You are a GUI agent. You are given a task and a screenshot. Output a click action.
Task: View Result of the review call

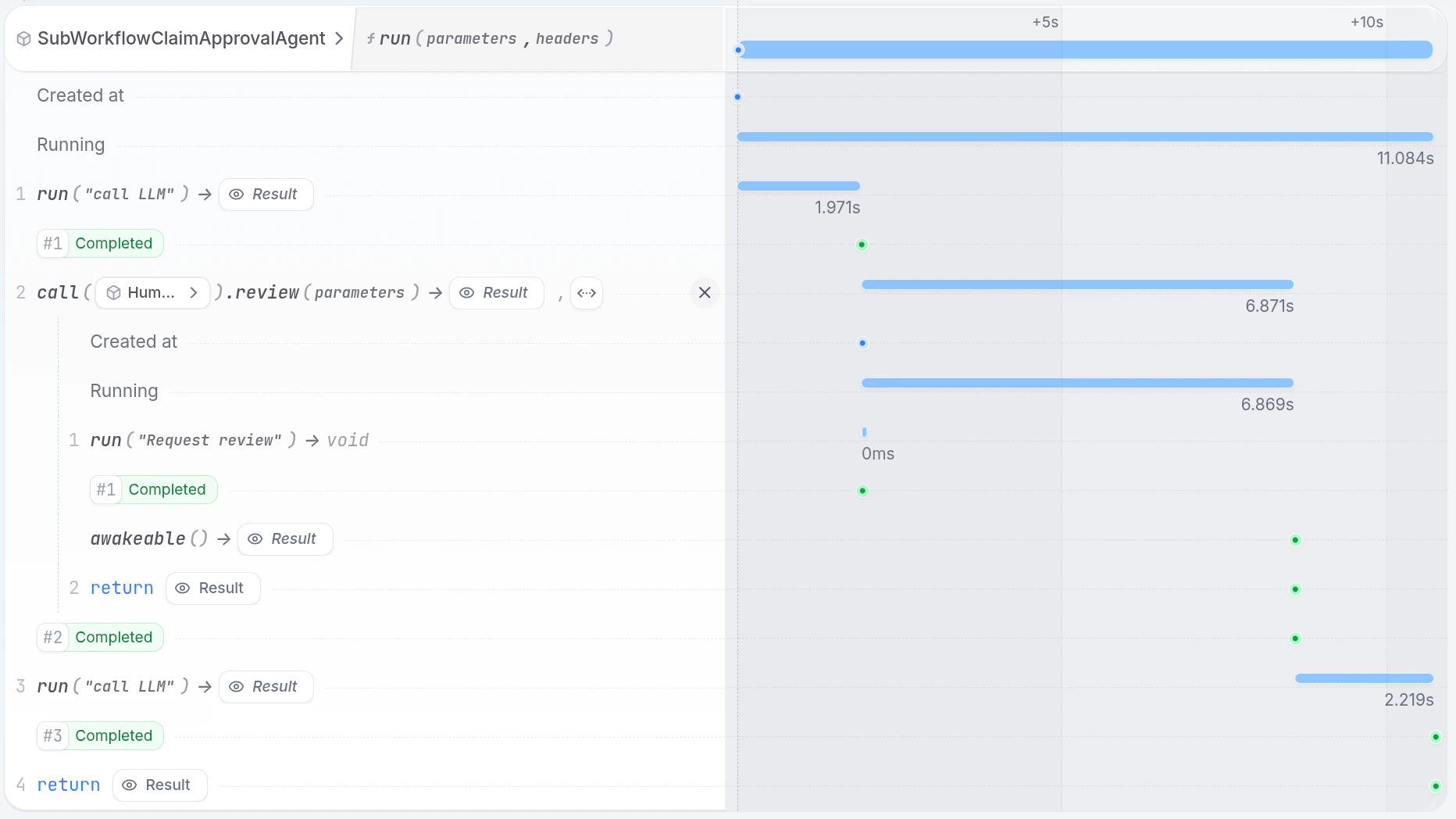[x=496, y=292]
